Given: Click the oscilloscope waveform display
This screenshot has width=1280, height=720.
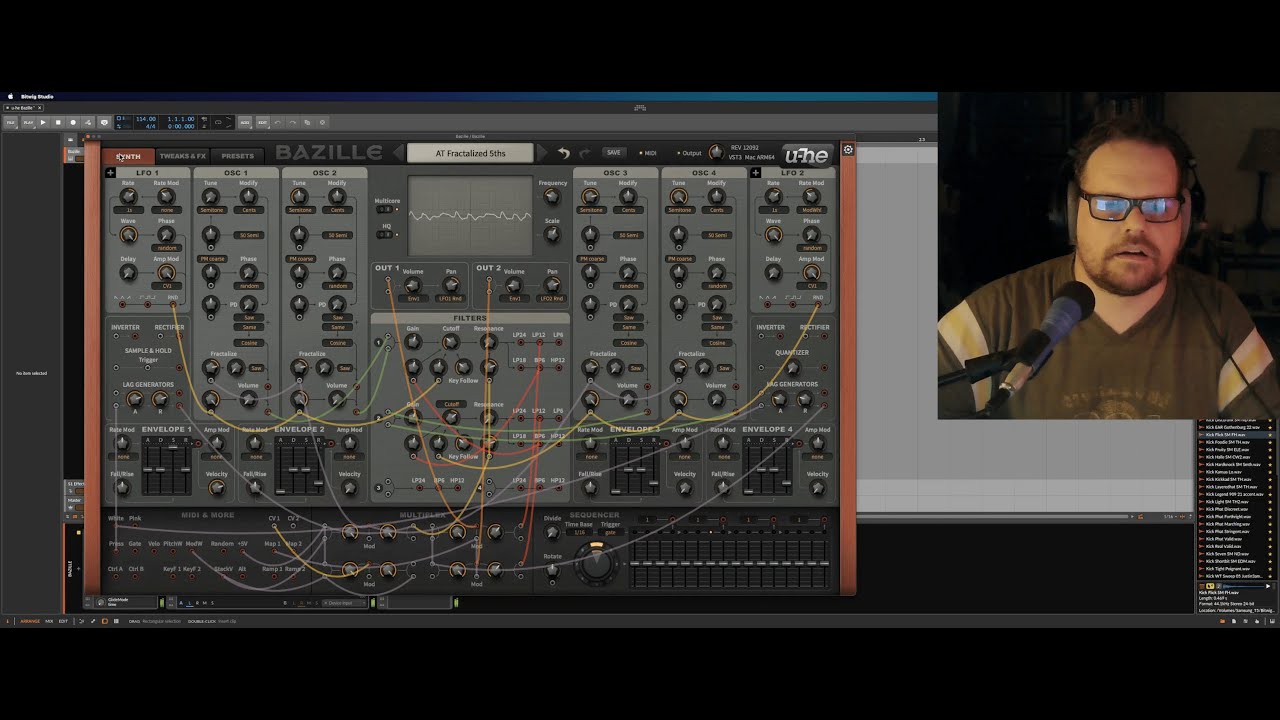Looking at the screenshot, I should [471, 215].
